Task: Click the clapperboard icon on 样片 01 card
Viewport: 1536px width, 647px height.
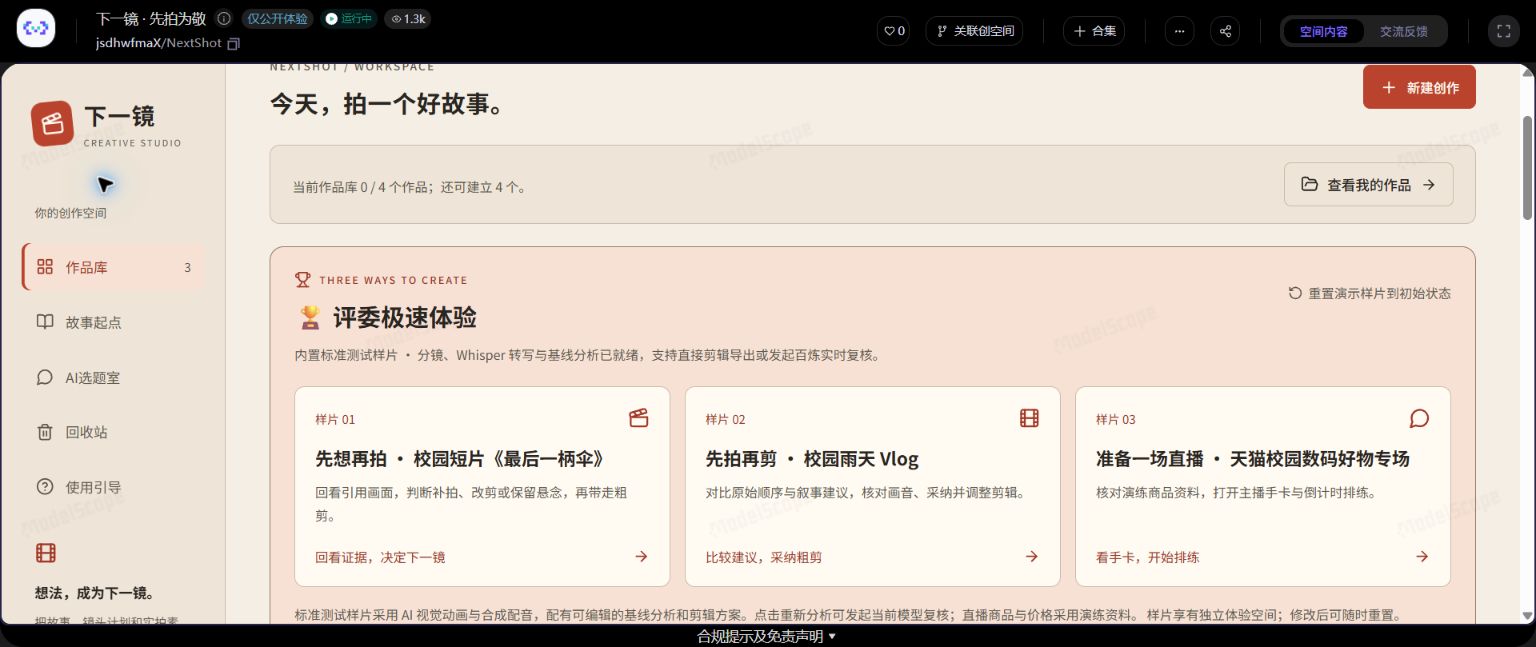Action: tap(639, 418)
